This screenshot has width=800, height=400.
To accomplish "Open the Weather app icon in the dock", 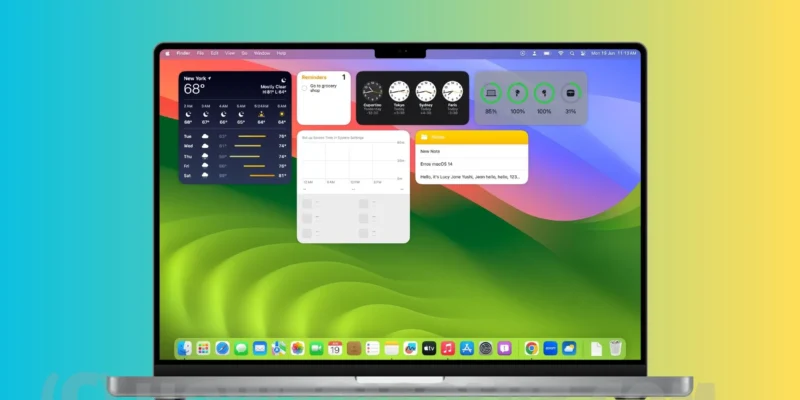I will [x=569, y=348].
